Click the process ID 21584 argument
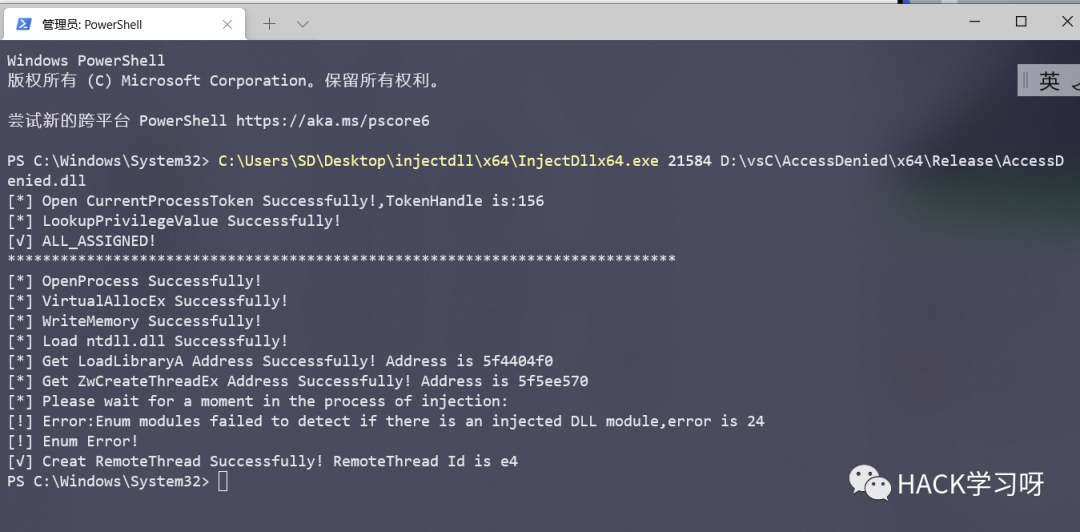 pyautogui.click(x=689, y=161)
